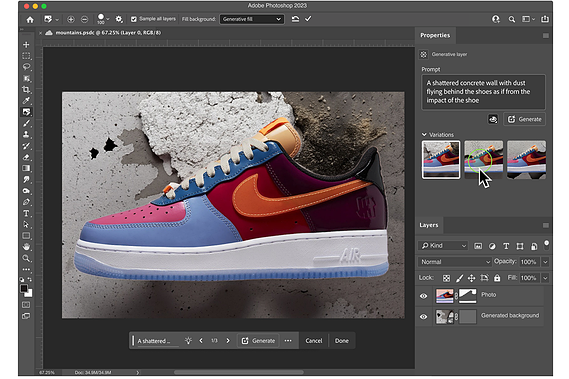Viewport: 569px width, 379px height.
Task: Toggle lock transparent pixels
Action: 446,278
